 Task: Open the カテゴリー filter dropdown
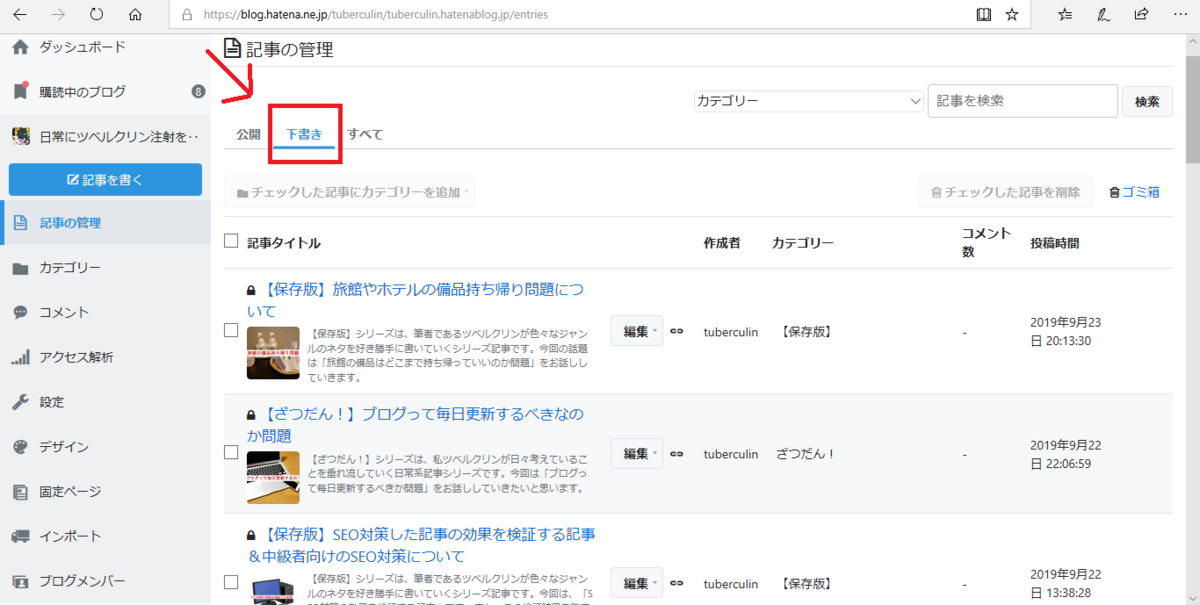coord(807,100)
